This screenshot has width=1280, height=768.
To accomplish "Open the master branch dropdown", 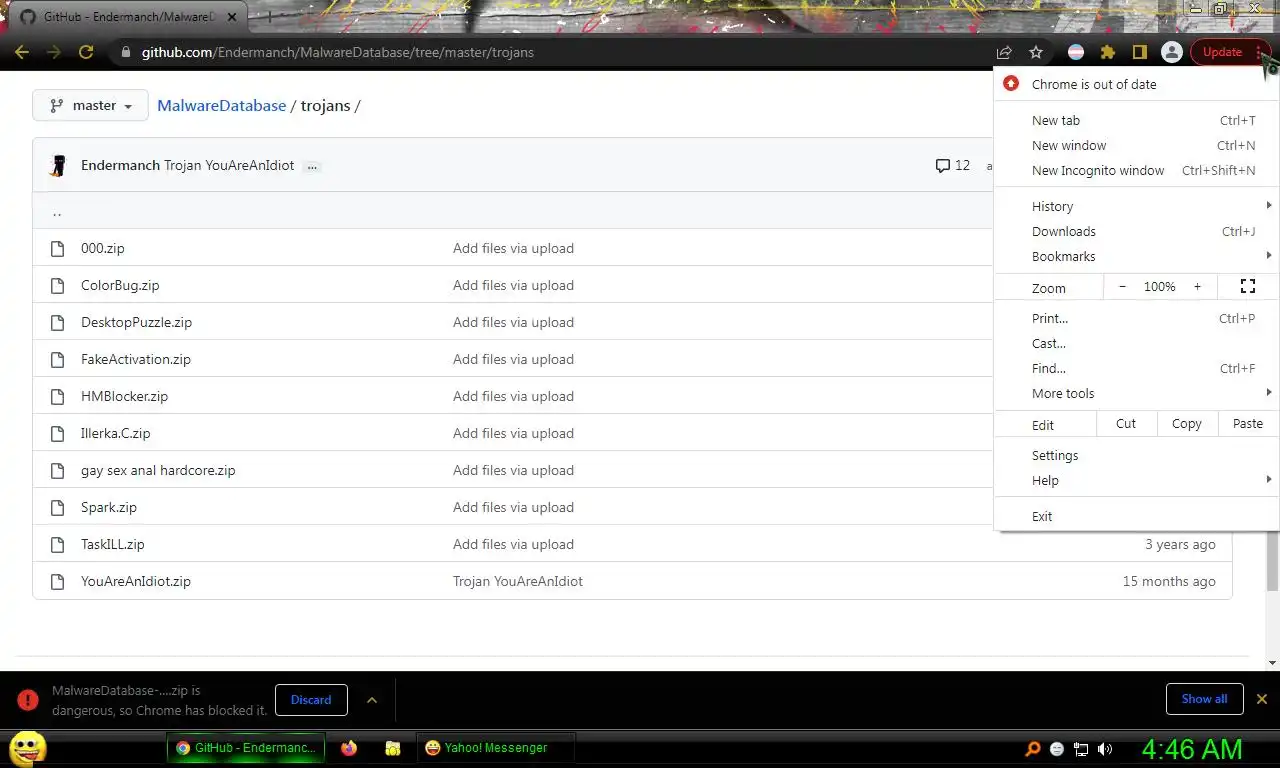I will click(x=90, y=105).
